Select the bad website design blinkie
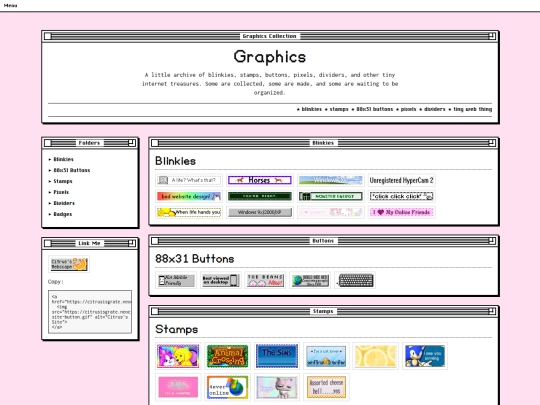Image resolution: width=540 pixels, height=405 pixels. point(189,196)
